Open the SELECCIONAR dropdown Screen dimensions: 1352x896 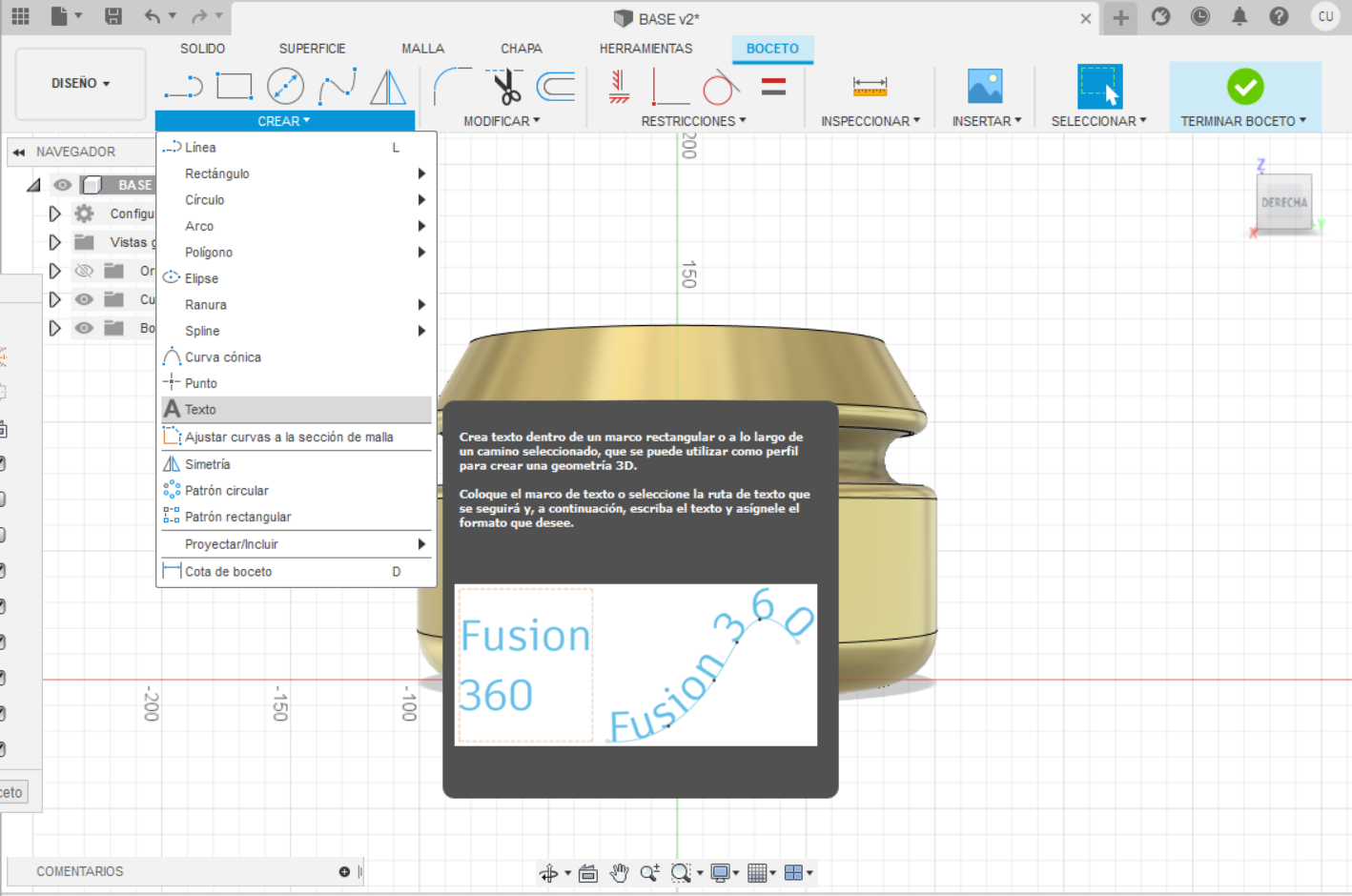point(1098,121)
